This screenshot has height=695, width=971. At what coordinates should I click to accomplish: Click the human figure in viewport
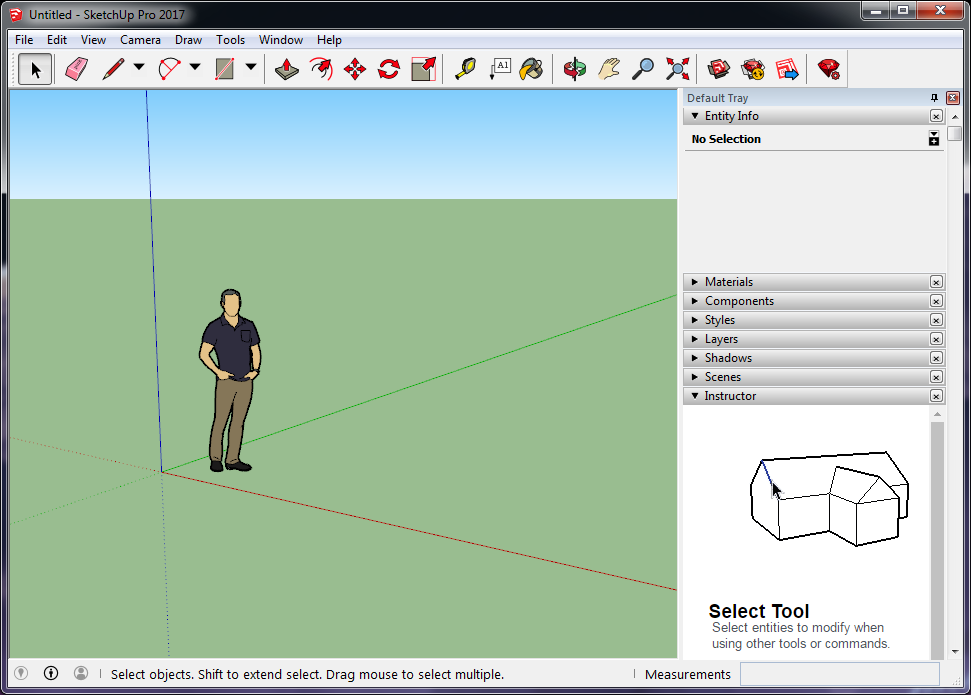230,380
